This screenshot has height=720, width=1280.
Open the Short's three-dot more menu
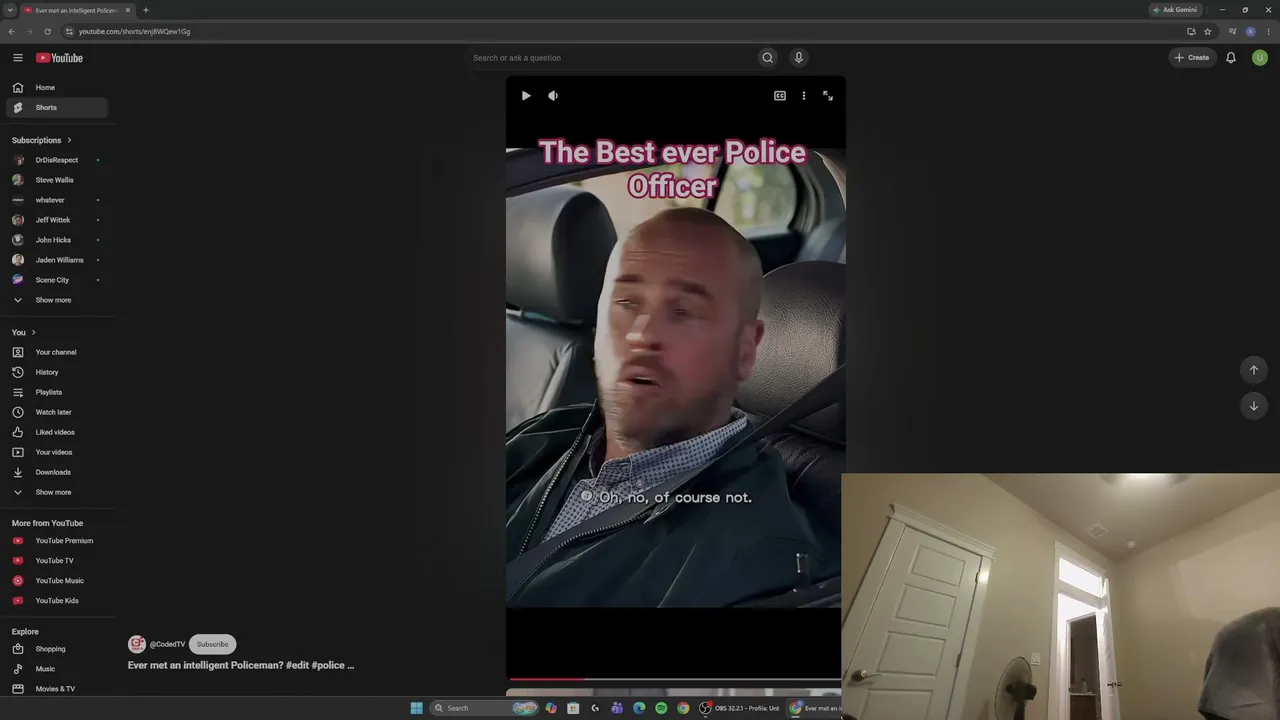(x=804, y=96)
